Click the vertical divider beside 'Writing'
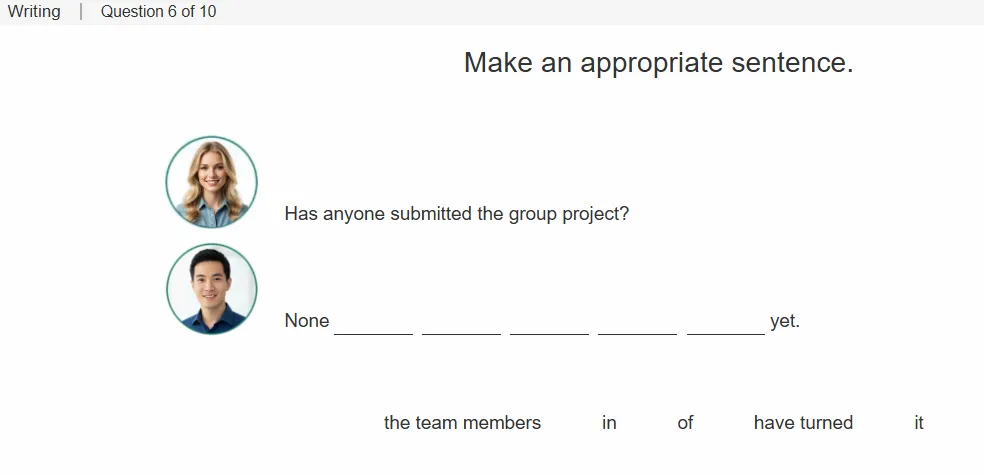Viewport: 984px width, 475px height. coord(81,11)
